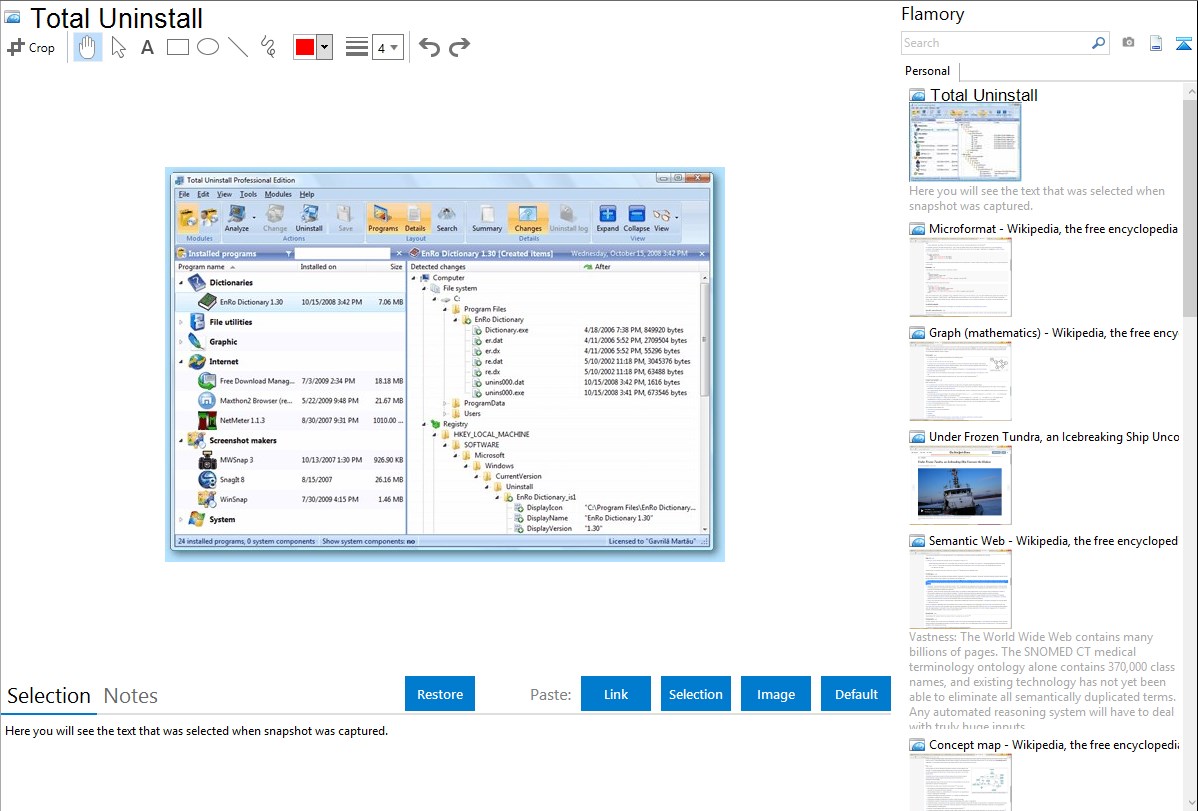The height and width of the screenshot is (811, 1198).
Task: Open the Total Uninstall snapshot thumbnail
Action: click(965, 142)
